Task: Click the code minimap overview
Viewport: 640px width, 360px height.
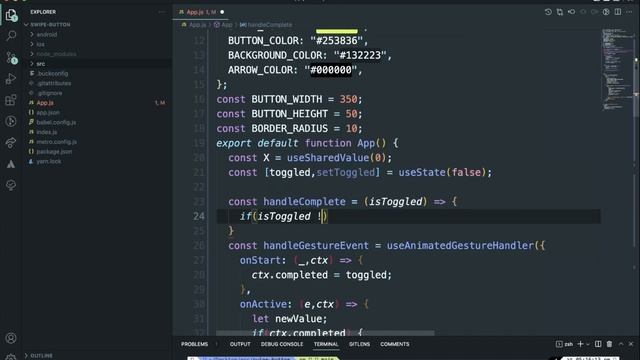Action: tap(616, 69)
